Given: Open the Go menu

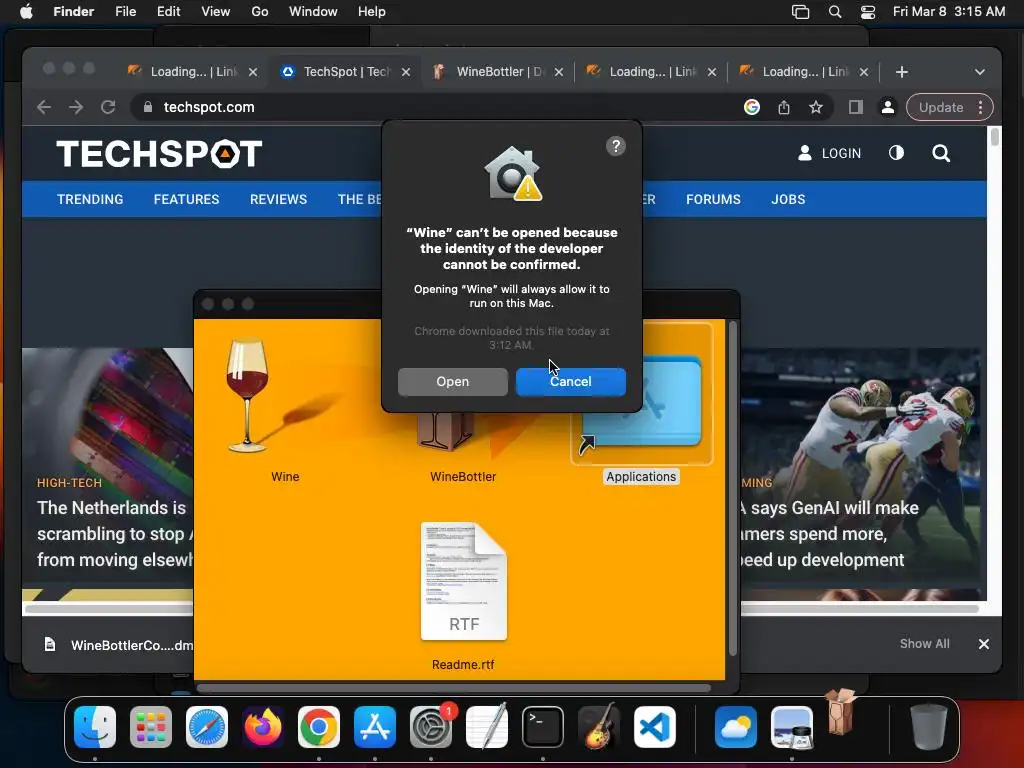Looking at the screenshot, I should (260, 12).
